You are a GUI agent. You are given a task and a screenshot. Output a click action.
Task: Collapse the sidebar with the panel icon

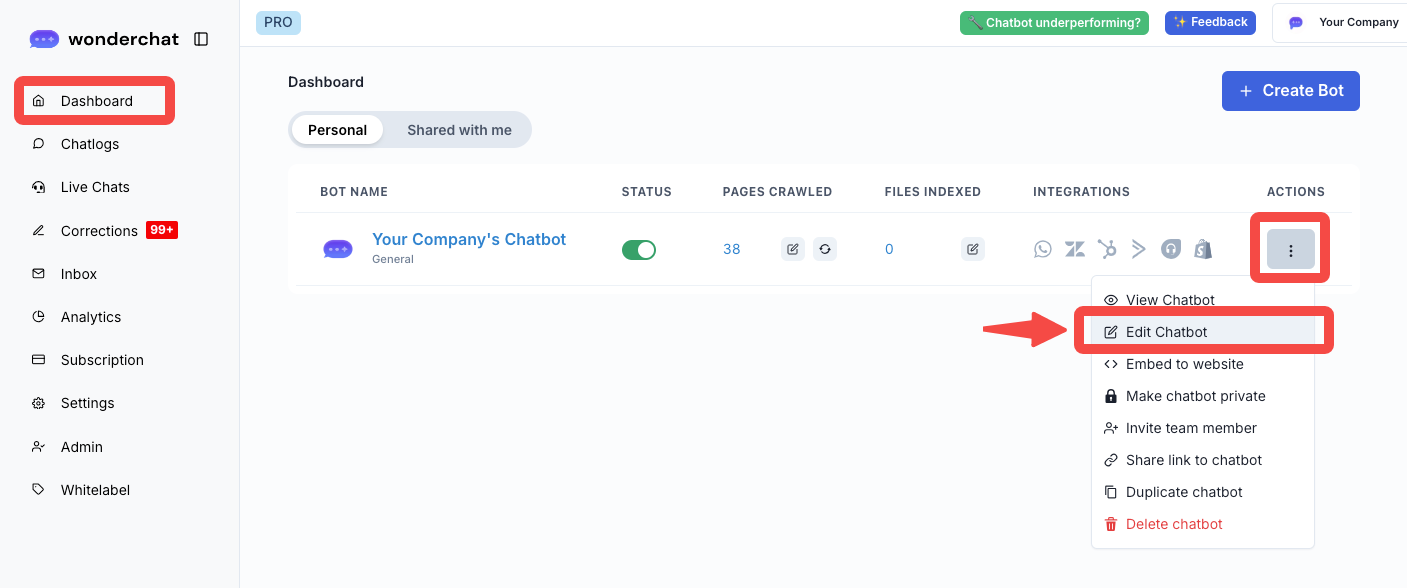[201, 39]
